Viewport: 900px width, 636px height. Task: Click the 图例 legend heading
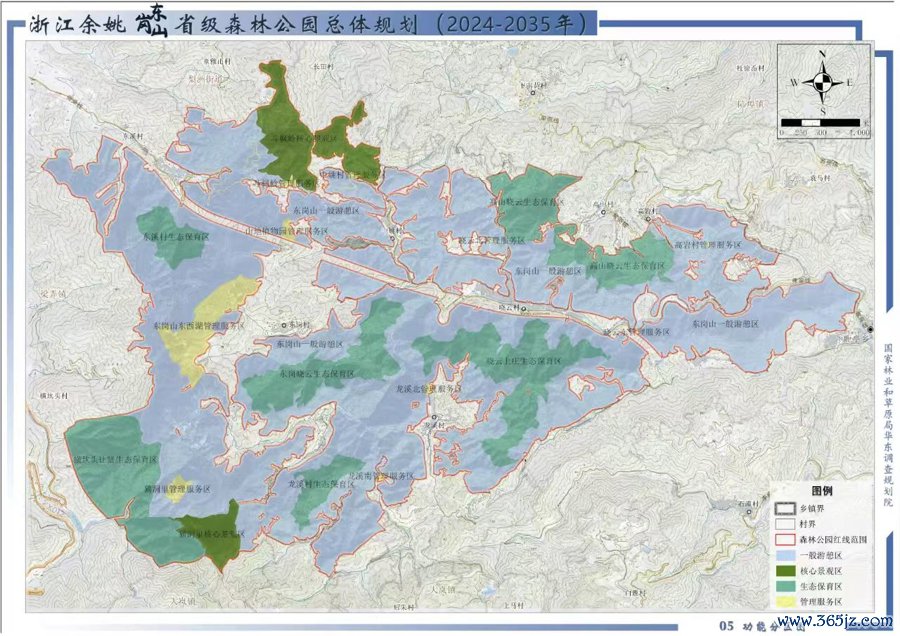(823, 491)
